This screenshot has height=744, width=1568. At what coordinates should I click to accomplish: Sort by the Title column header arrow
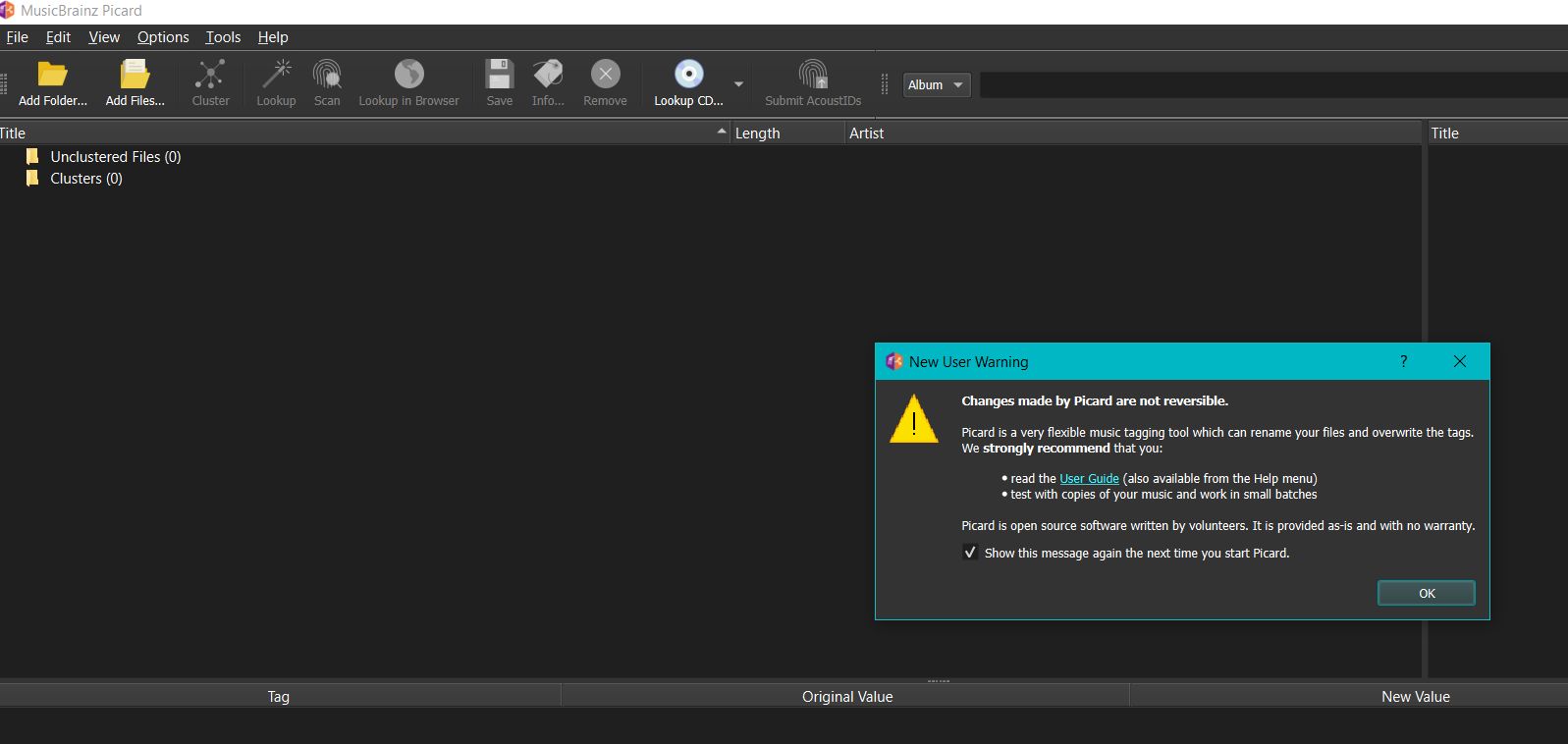(722, 132)
